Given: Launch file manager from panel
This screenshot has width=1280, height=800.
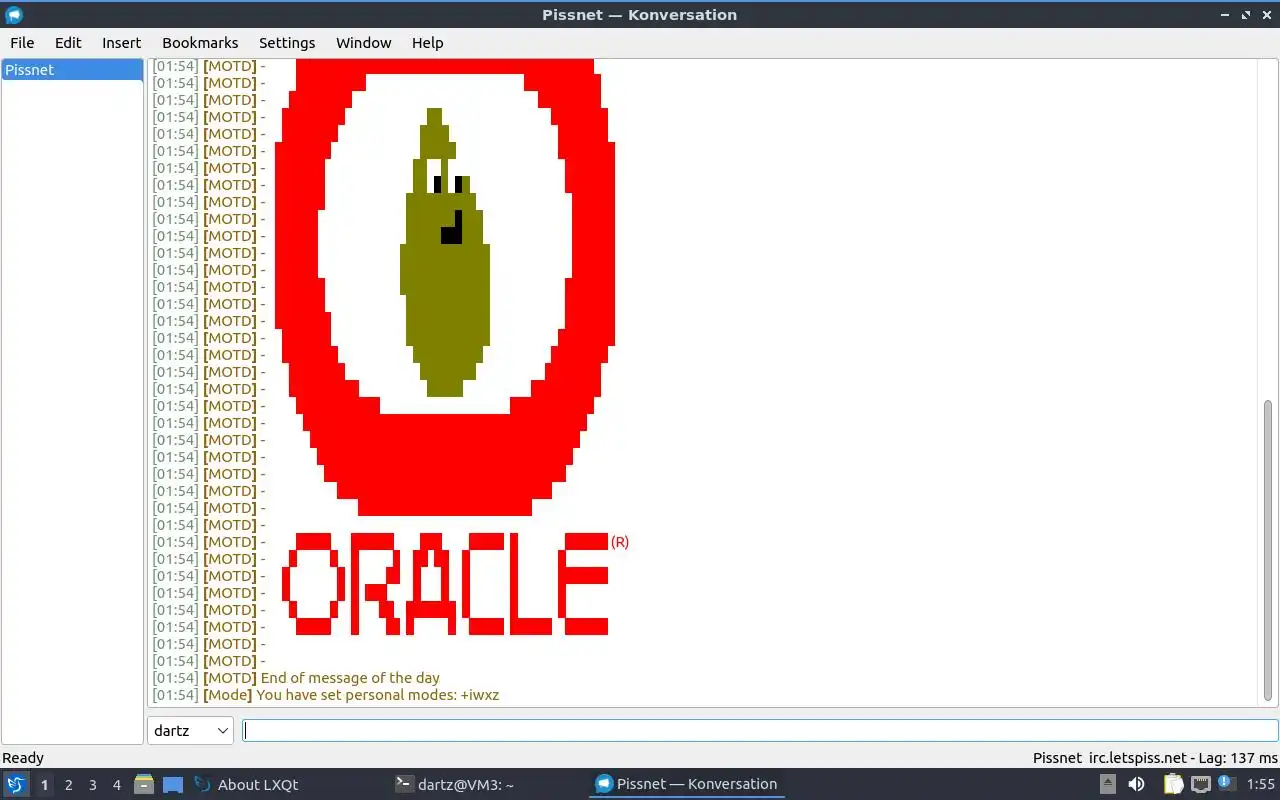Looking at the screenshot, I should 144,785.
